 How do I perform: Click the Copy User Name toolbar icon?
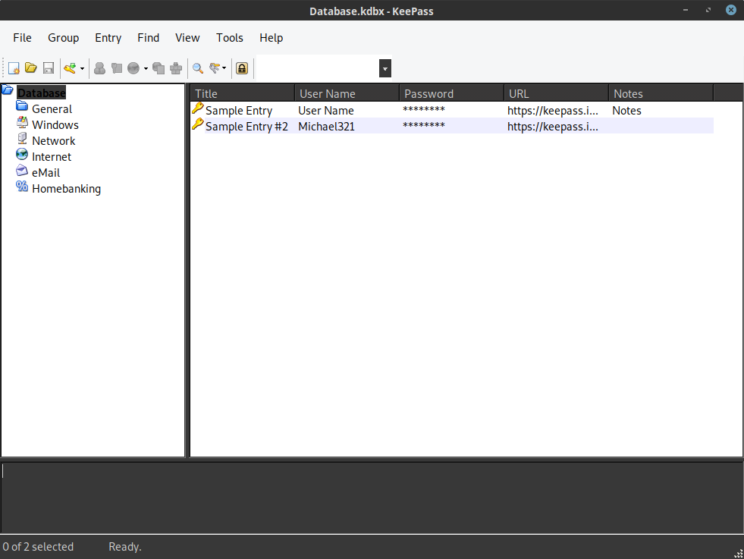100,68
